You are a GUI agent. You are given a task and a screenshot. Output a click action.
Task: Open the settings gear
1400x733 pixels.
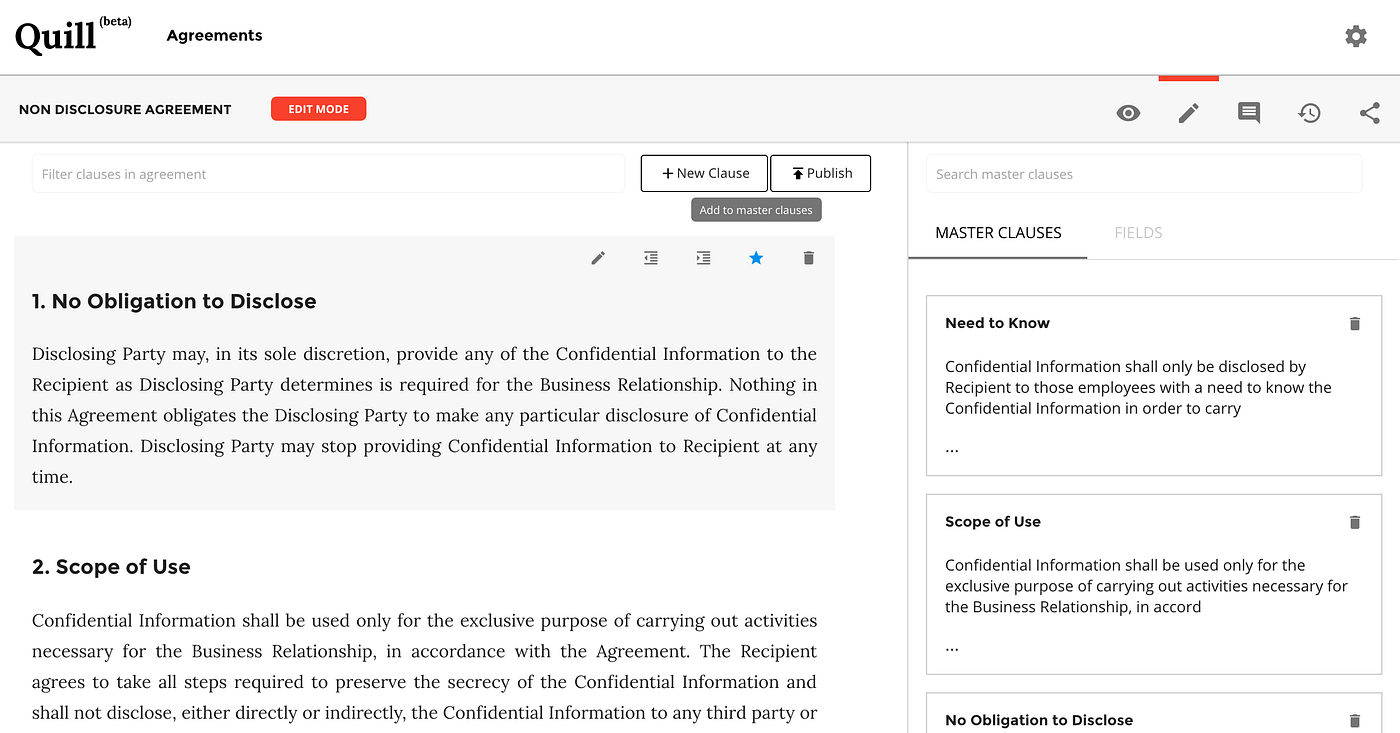point(1355,36)
